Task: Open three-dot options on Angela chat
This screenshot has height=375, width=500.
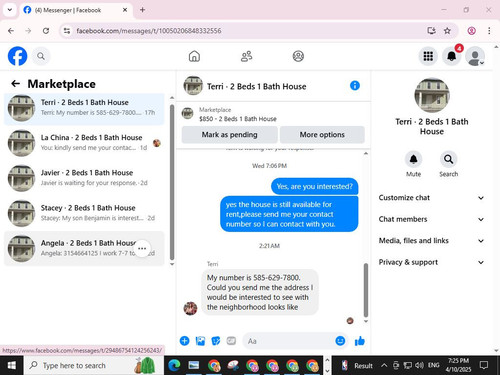Action: point(142,248)
